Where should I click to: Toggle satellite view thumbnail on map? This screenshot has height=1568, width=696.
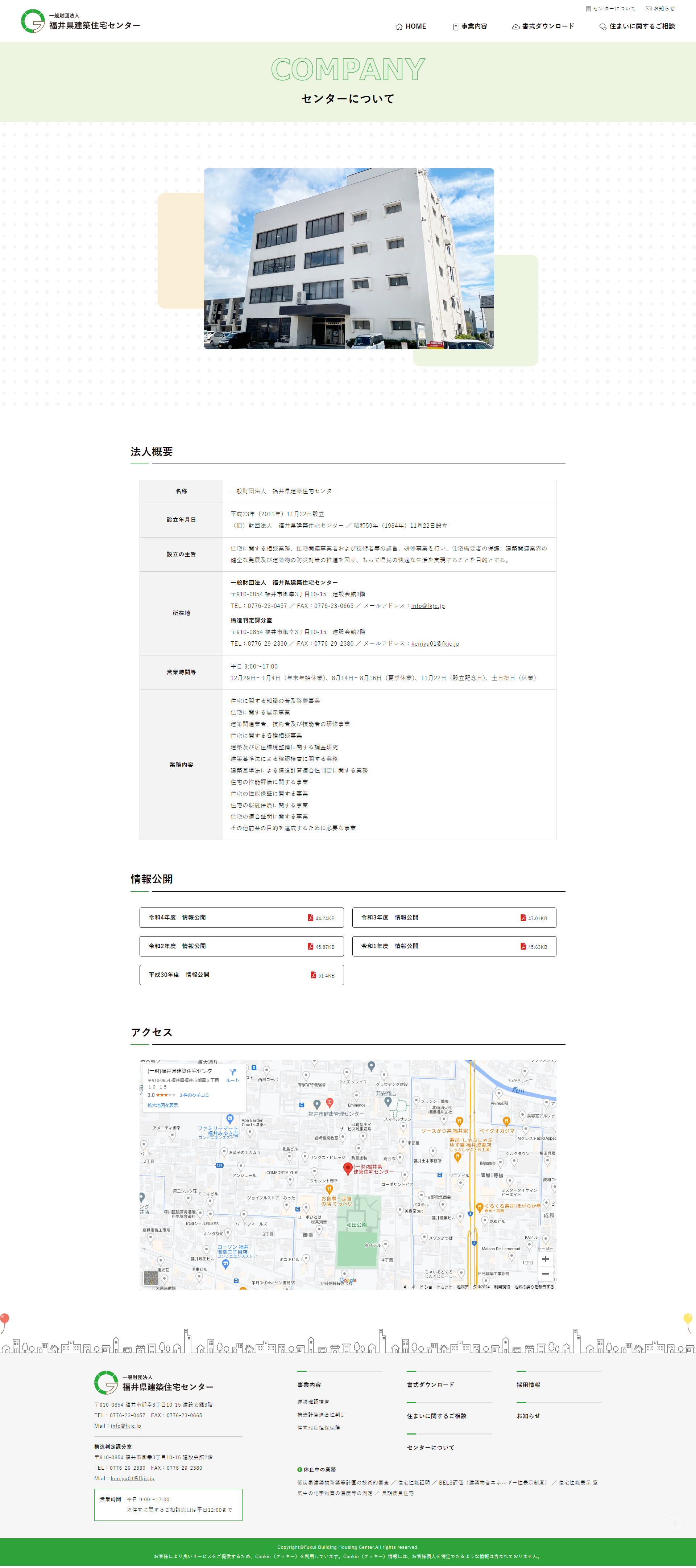[150, 1278]
